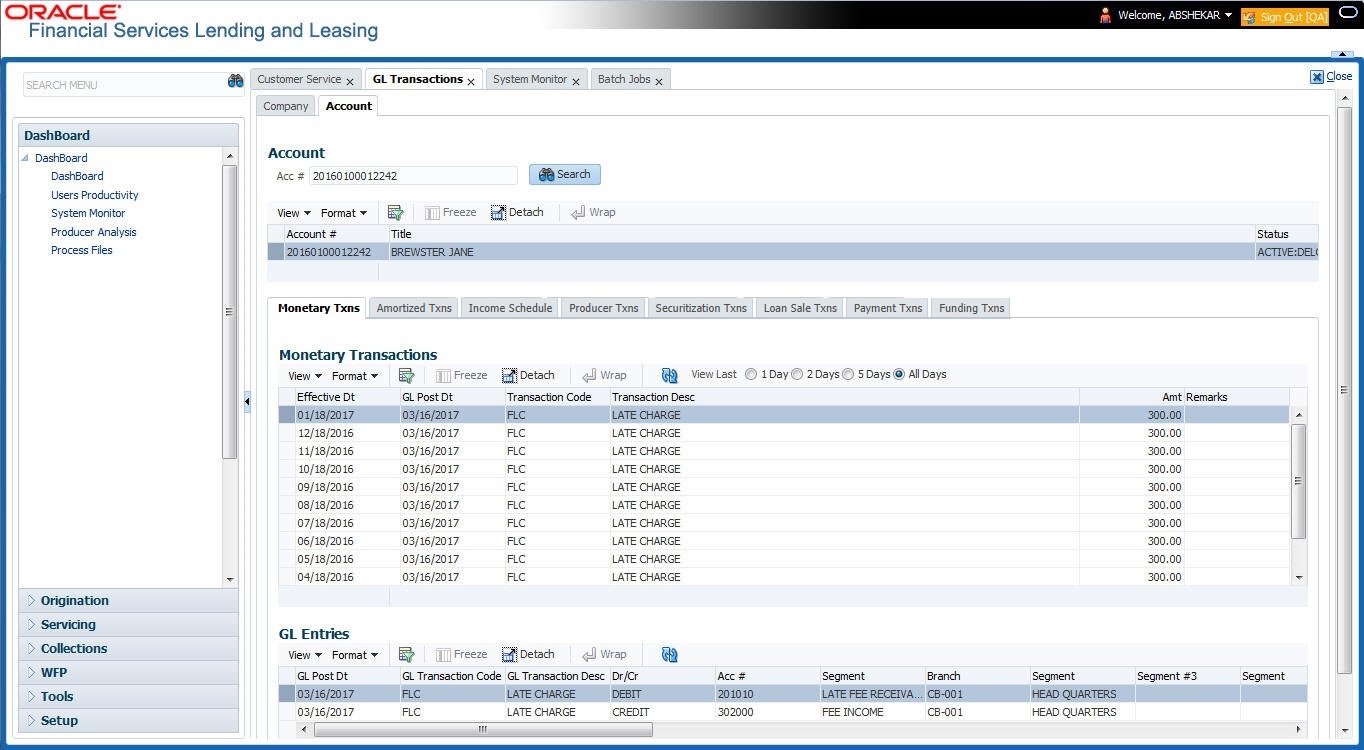Open System Monitor in the DashBoard tree

(x=88, y=213)
